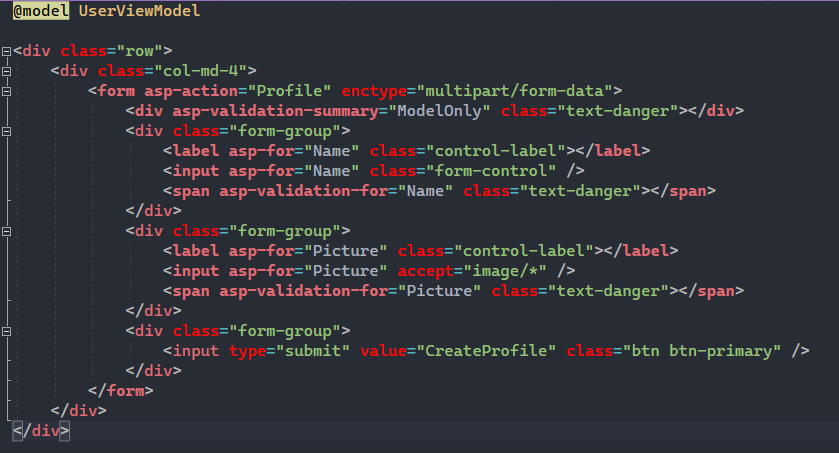Click the "col-md-4" class value
Screen dimensions: 839x453
click(x=201, y=71)
